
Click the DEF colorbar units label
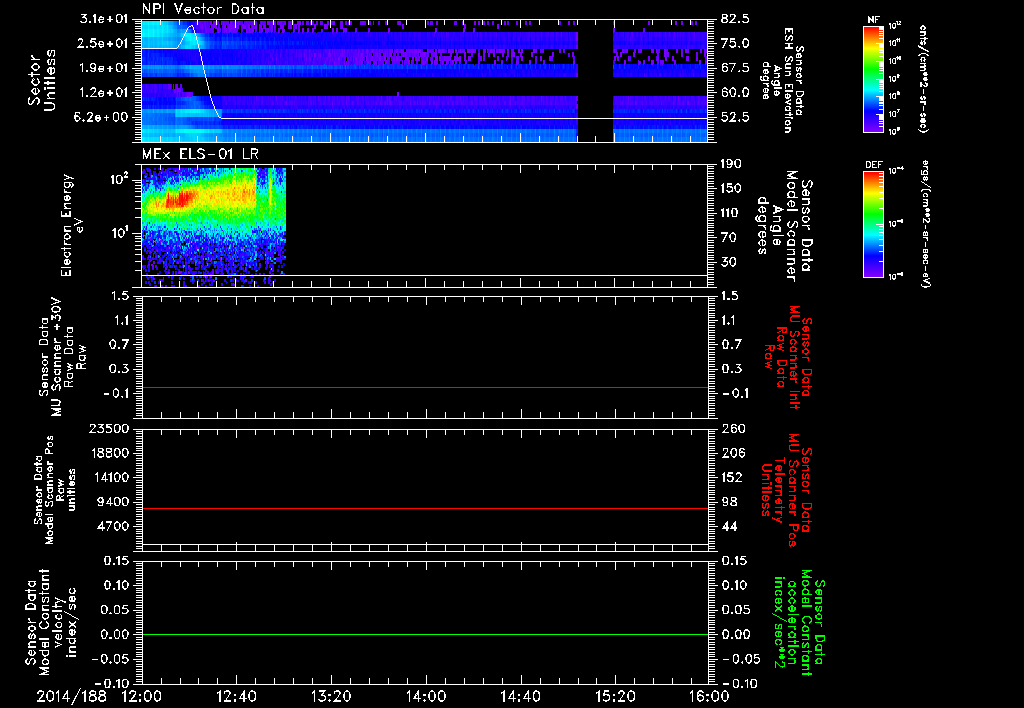click(926, 224)
